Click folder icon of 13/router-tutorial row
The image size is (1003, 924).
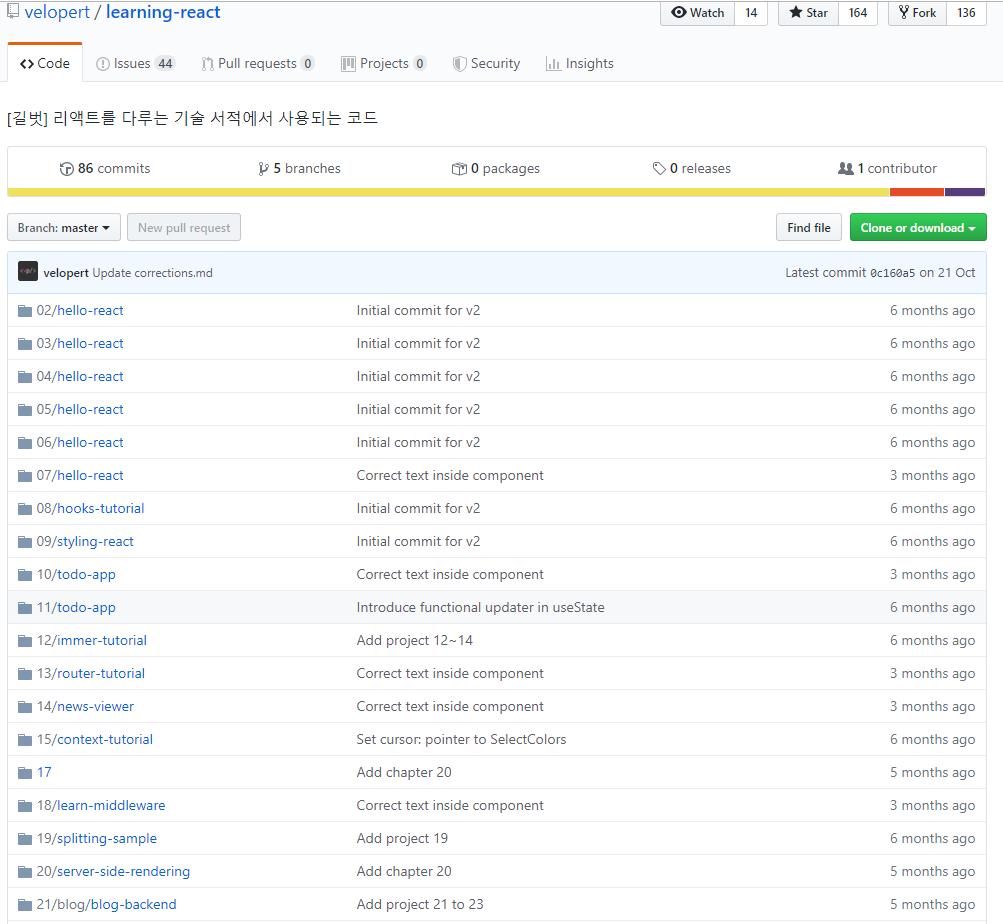(x=25, y=674)
